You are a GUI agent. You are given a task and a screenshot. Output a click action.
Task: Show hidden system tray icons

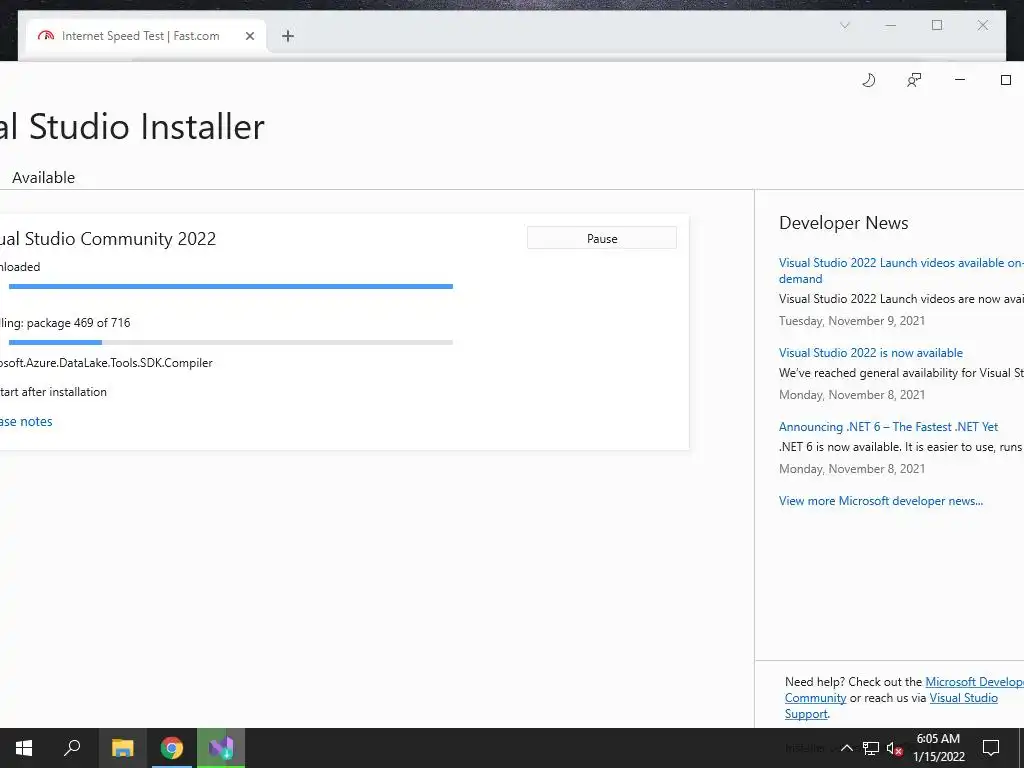point(846,748)
